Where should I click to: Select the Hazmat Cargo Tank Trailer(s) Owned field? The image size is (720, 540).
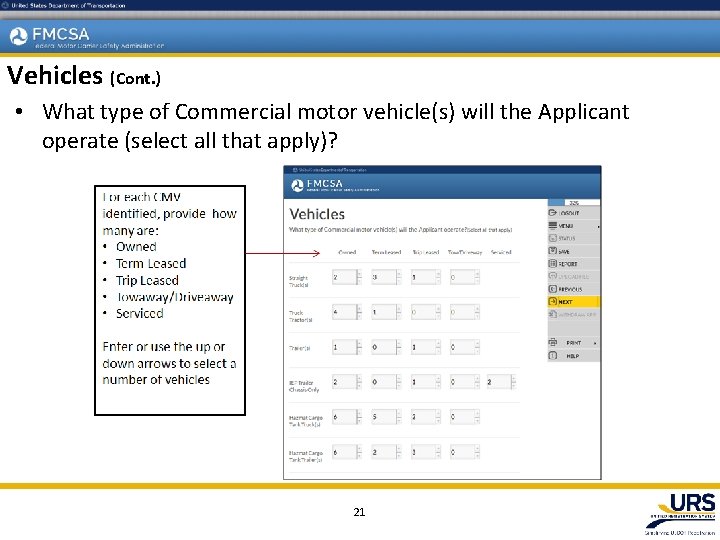[347, 452]
